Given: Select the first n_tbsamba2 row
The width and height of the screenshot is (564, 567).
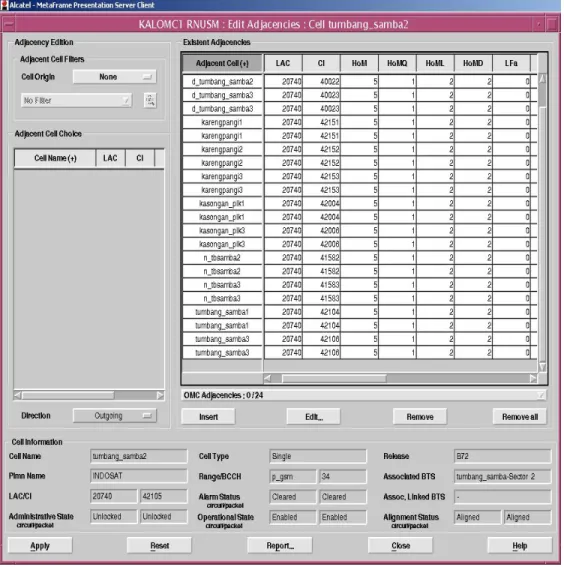Looking at the screenshot, I should tap(359, 258).
